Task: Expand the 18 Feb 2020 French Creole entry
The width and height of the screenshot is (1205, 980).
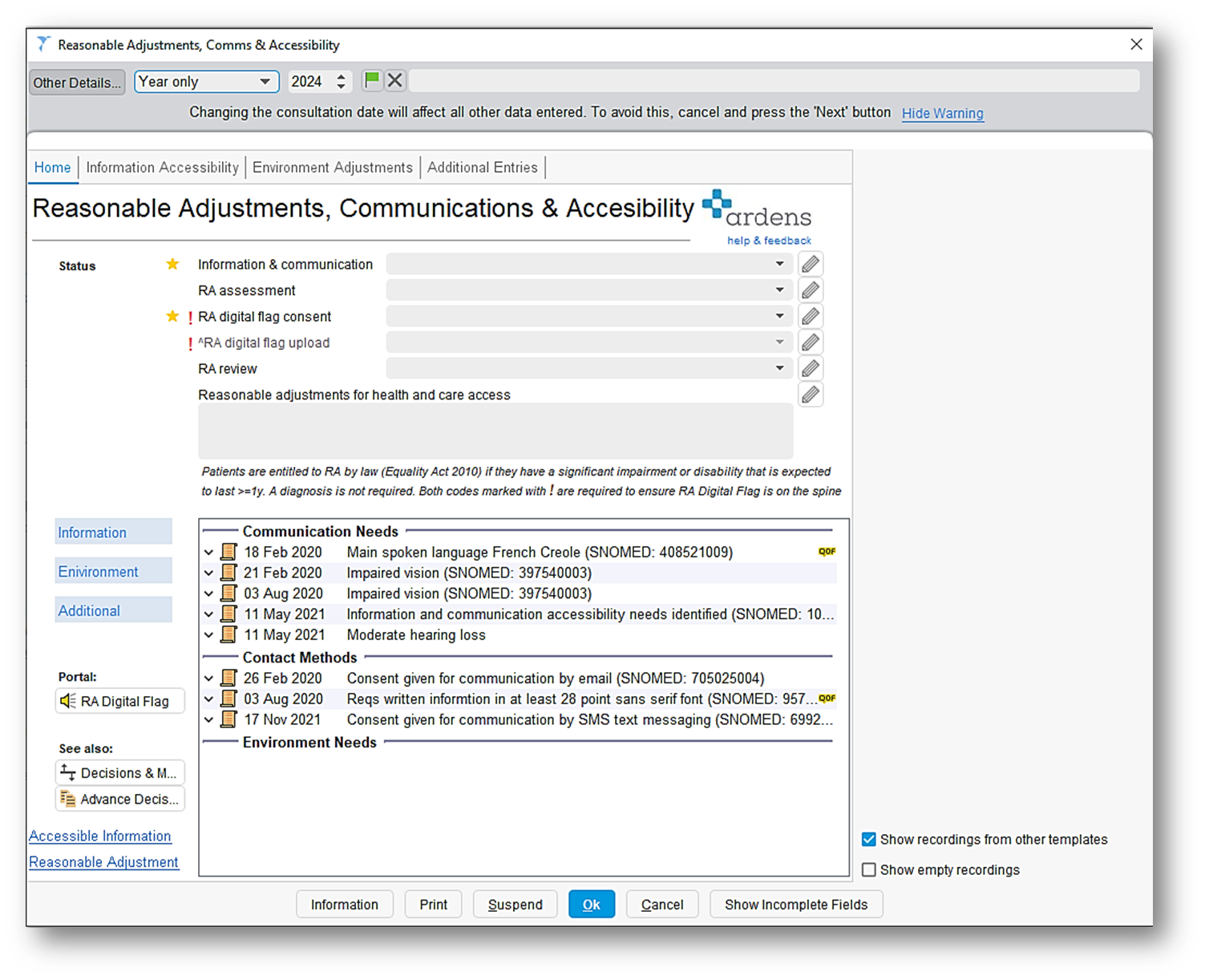Action: [x=208, y=552]
